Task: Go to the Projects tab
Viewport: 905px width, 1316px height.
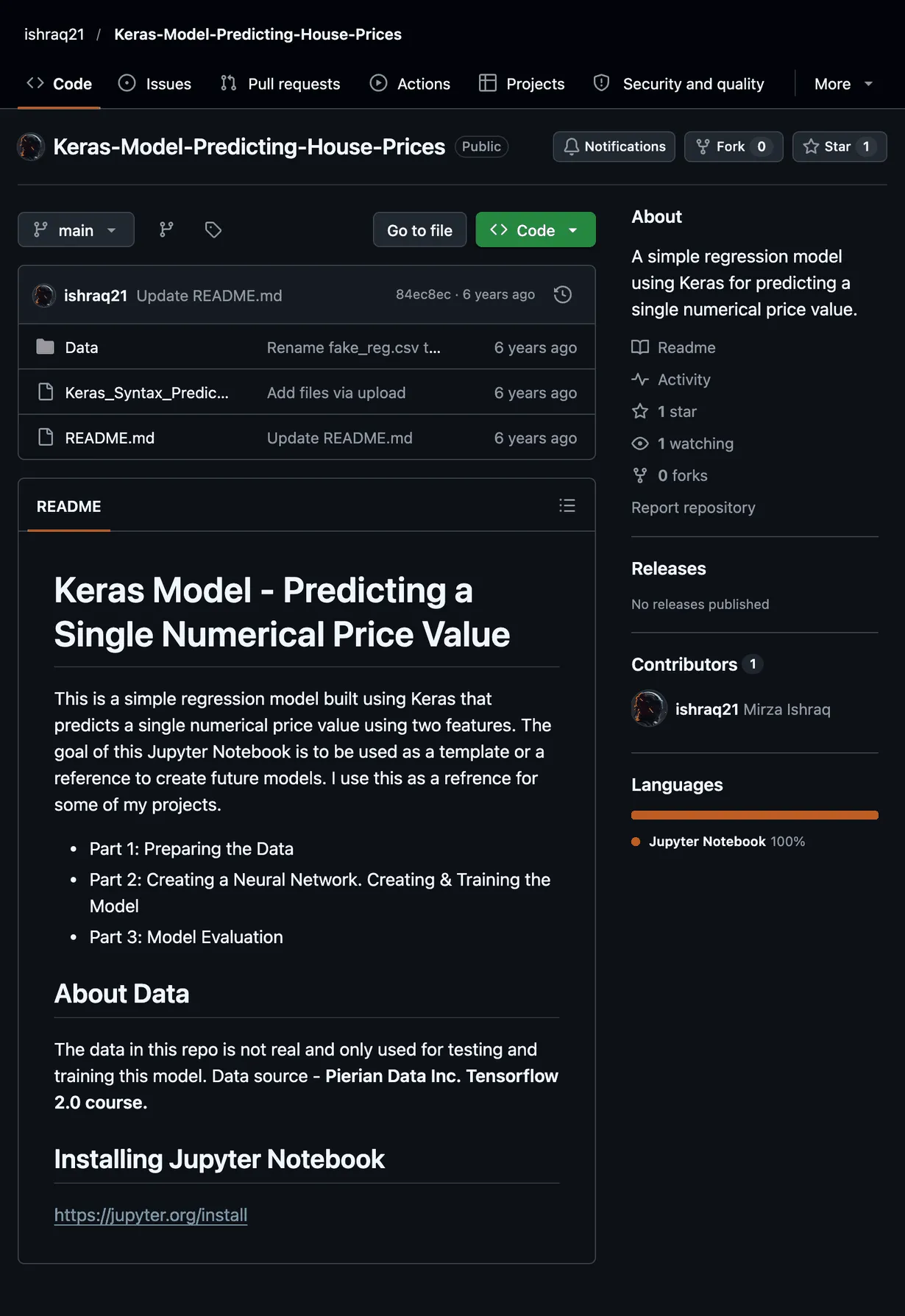Action: pyautogui.click(x=522, y=84)
